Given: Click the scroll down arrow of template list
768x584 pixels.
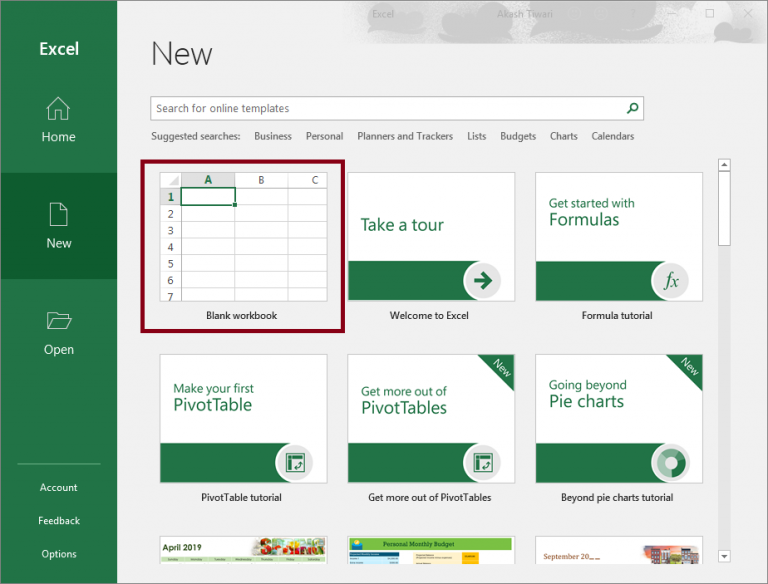Looking at the screenshot, I should tap(725, 556).
